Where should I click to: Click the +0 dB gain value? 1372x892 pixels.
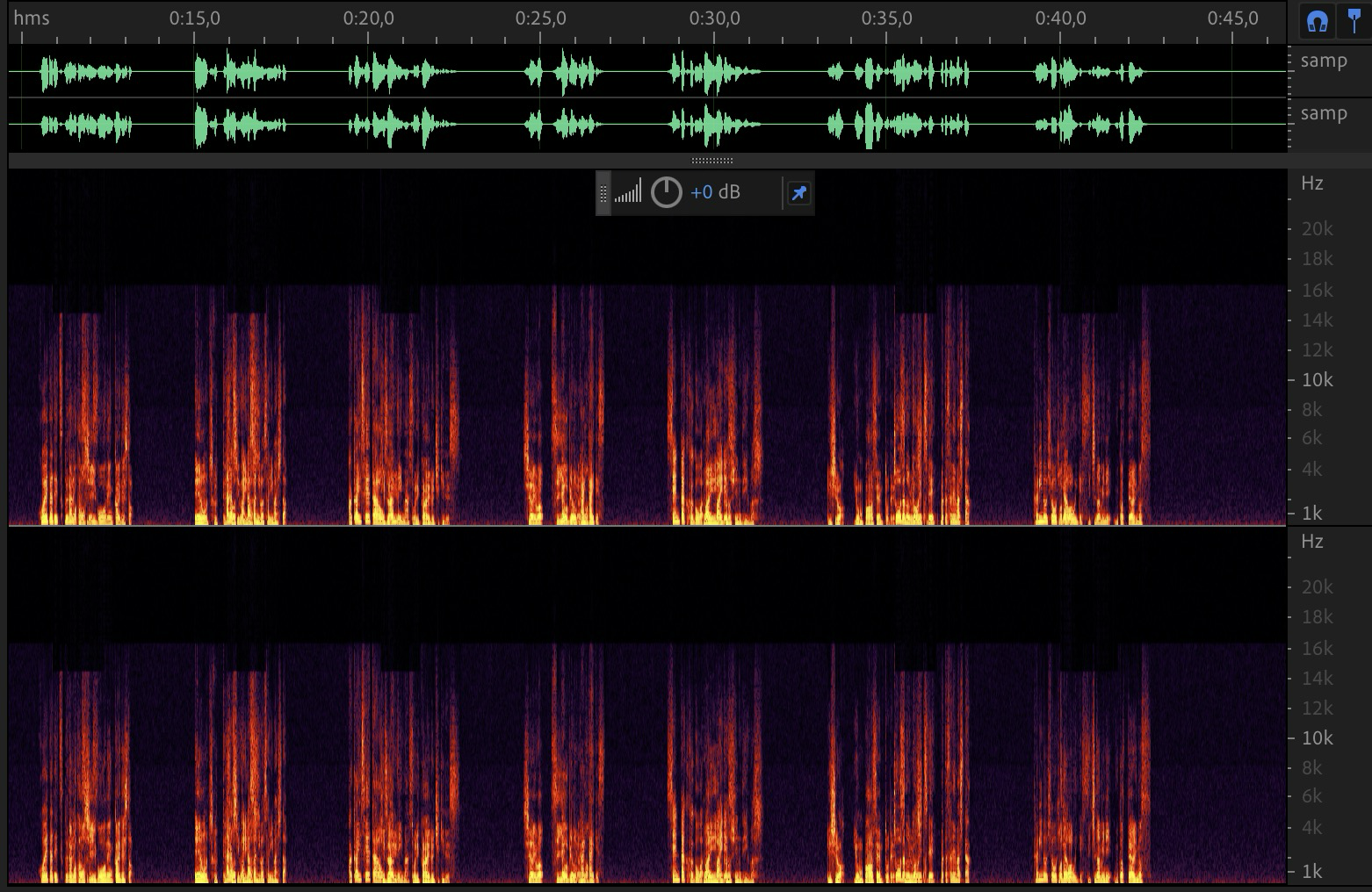point(715,192)
